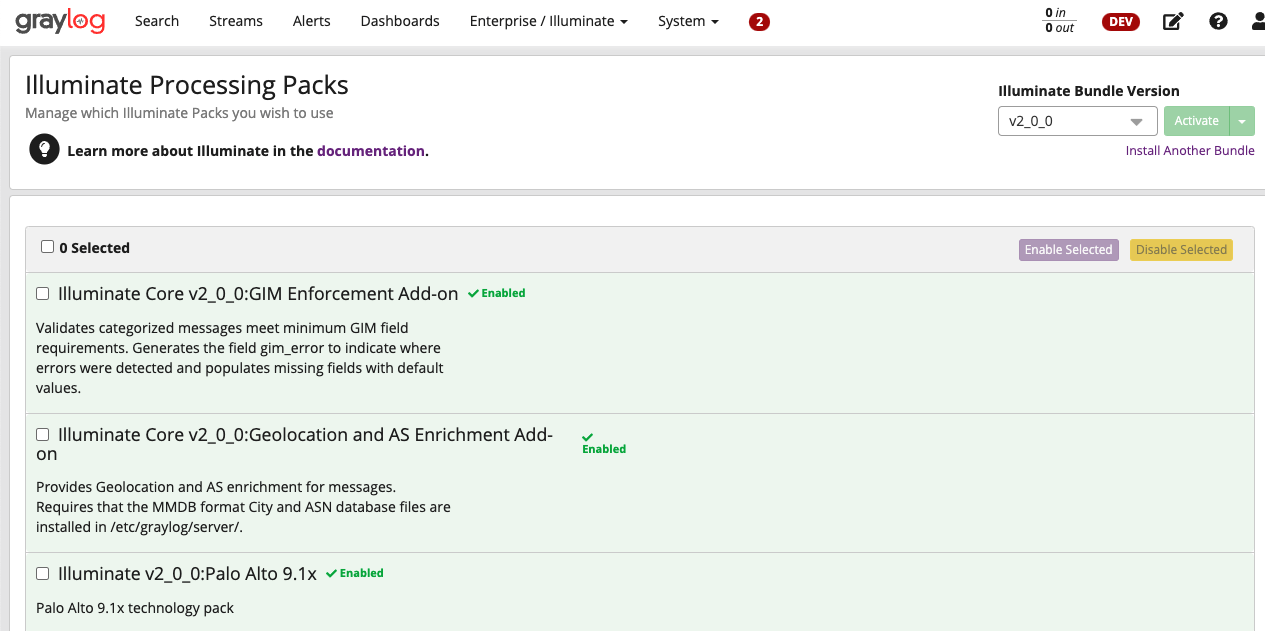Check the Geolocation and AS Enrichment pack

click(x=42, y=435)
